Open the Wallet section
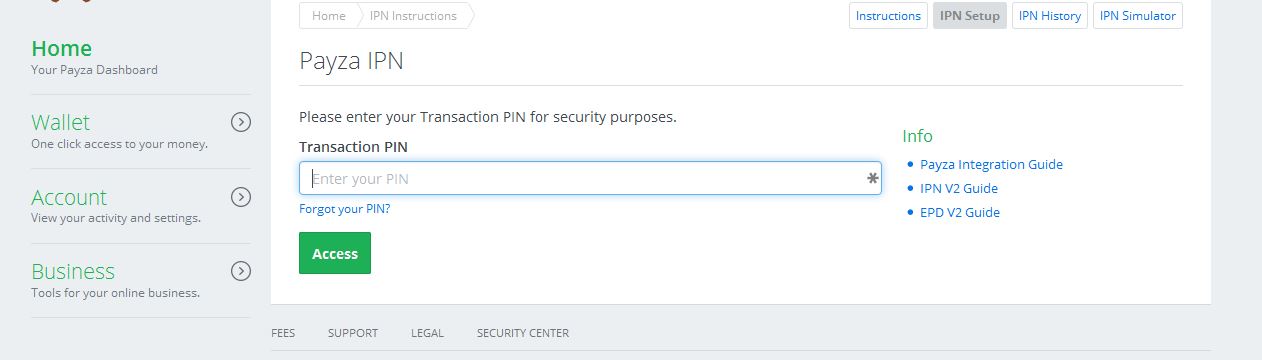The height and width of the screenshot is (360, 1262). 60,122
